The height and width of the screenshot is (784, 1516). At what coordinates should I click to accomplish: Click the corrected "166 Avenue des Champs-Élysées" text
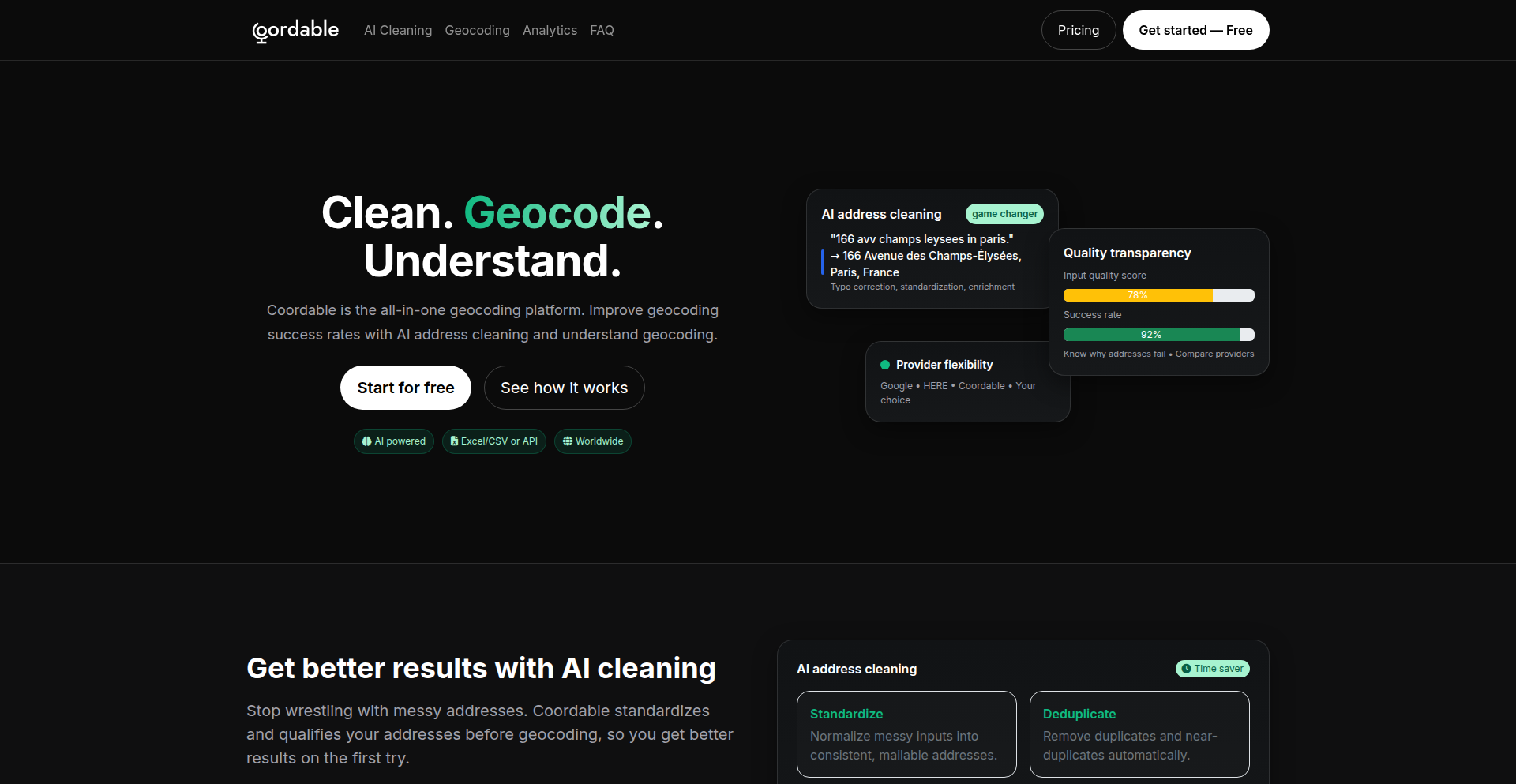pos(925,264)
